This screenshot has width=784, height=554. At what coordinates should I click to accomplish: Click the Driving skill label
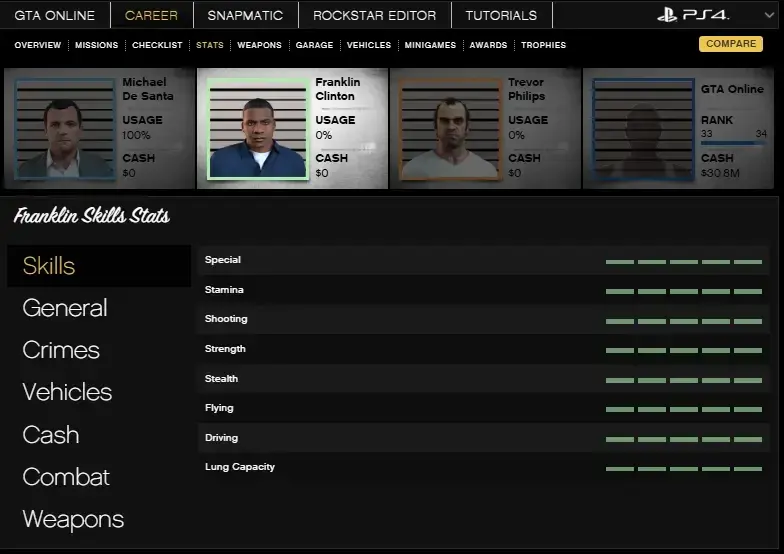pos(222,438)
